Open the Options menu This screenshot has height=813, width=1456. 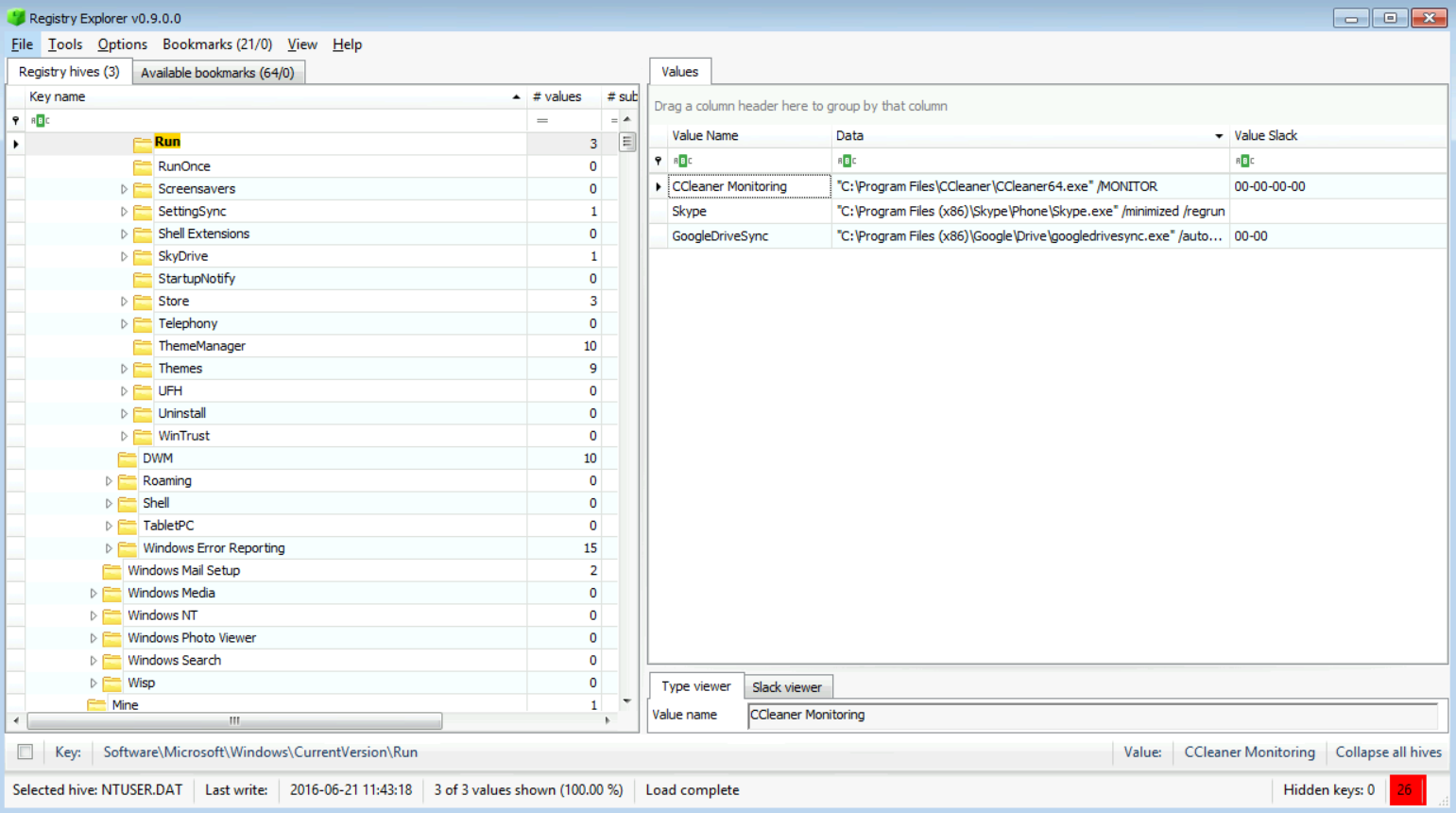coord(122,44)
